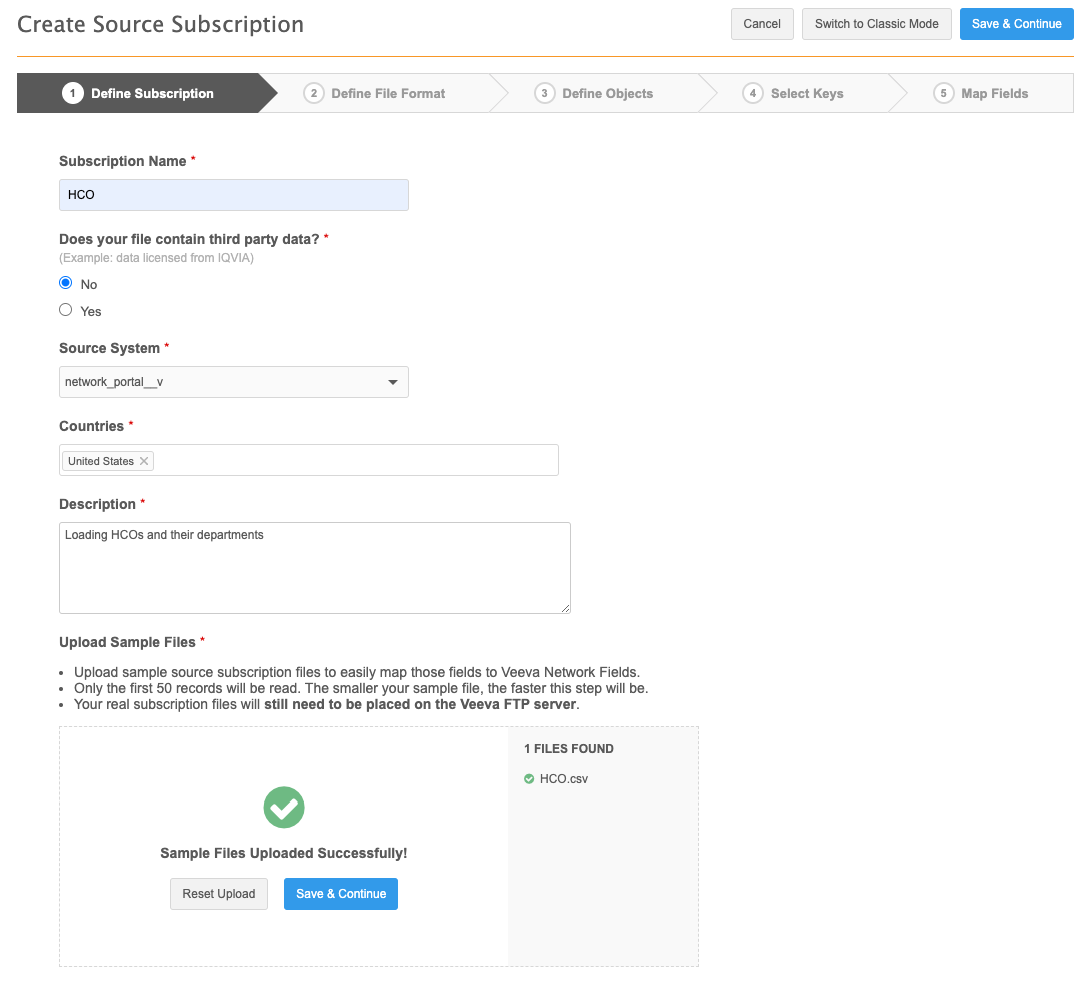Image resolution: width=1086 pixels, height=982 pixels.
Task: Click the large green upload success checkmark
Action: coord(284,807)
